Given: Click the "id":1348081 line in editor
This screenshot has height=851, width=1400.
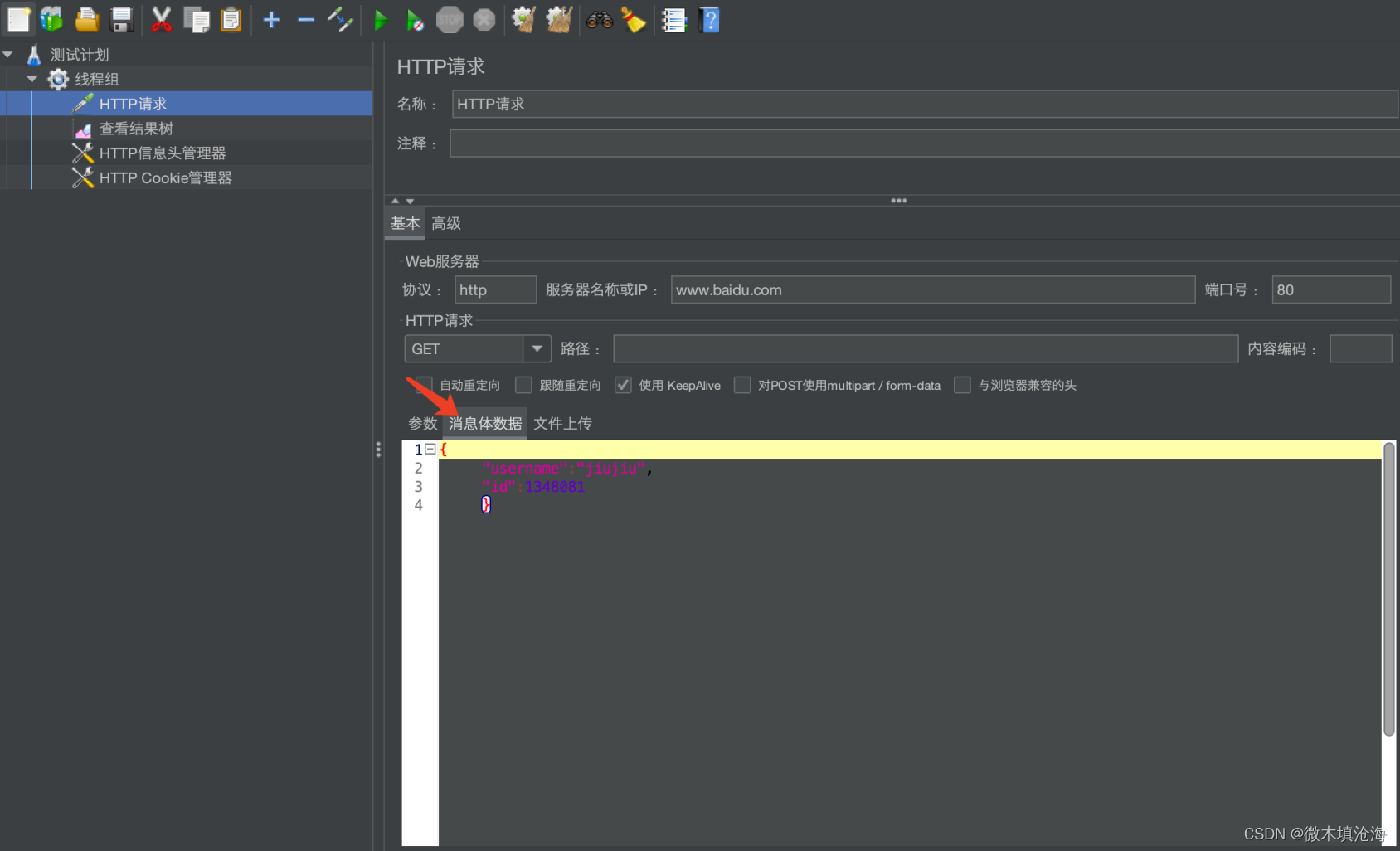Looking at the screenshot, I should [532, 487].
